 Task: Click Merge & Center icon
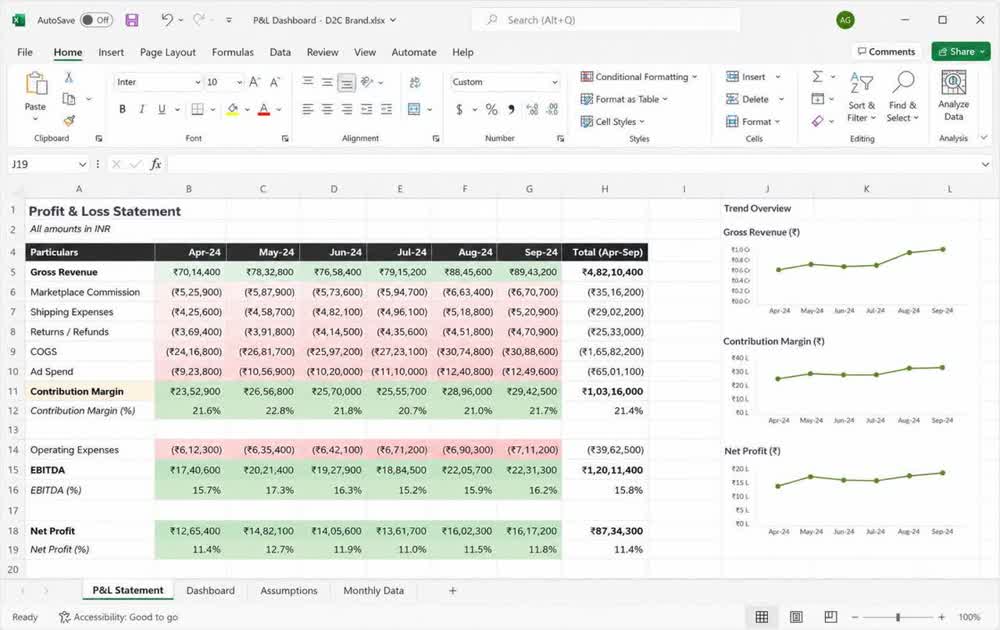pyautogui.click(x=414, y=109)
